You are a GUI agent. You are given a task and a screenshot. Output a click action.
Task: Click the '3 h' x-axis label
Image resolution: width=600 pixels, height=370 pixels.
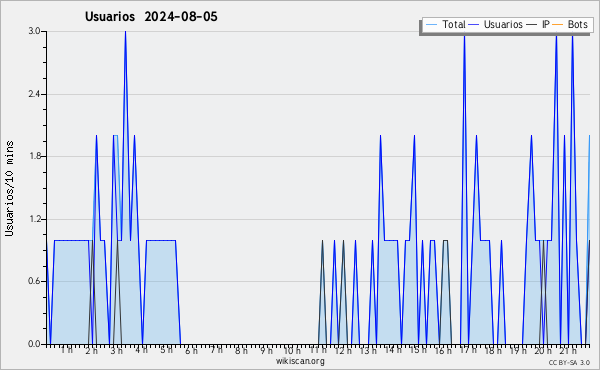(x=116, y=351)
